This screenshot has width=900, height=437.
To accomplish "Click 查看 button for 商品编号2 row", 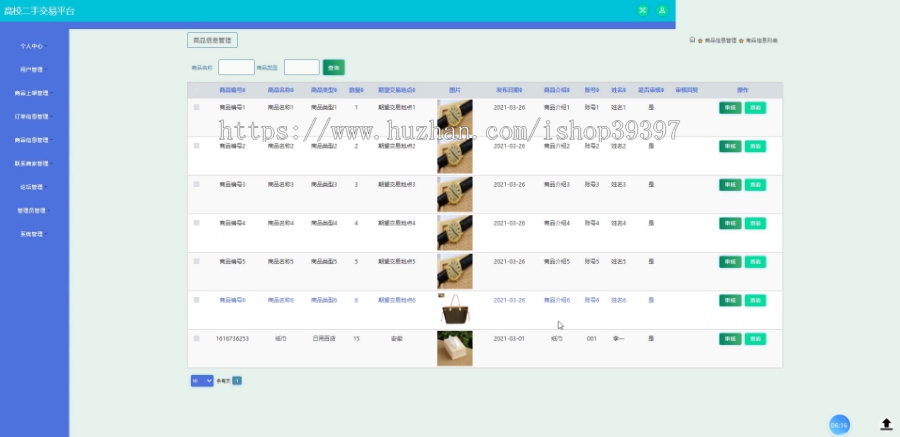I will (x=755, y=146).
